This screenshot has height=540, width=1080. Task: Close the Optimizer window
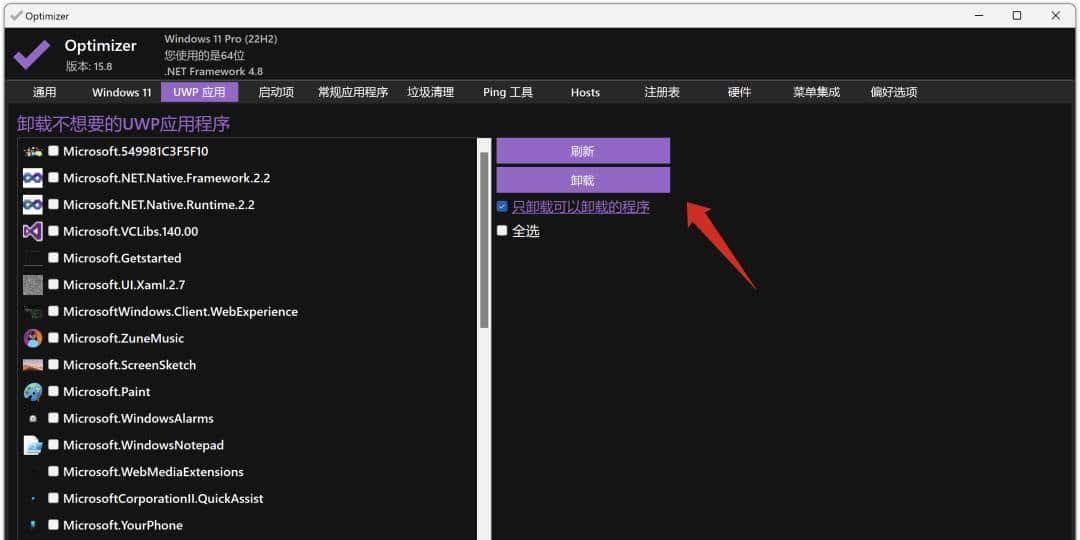click(1055, 15)
